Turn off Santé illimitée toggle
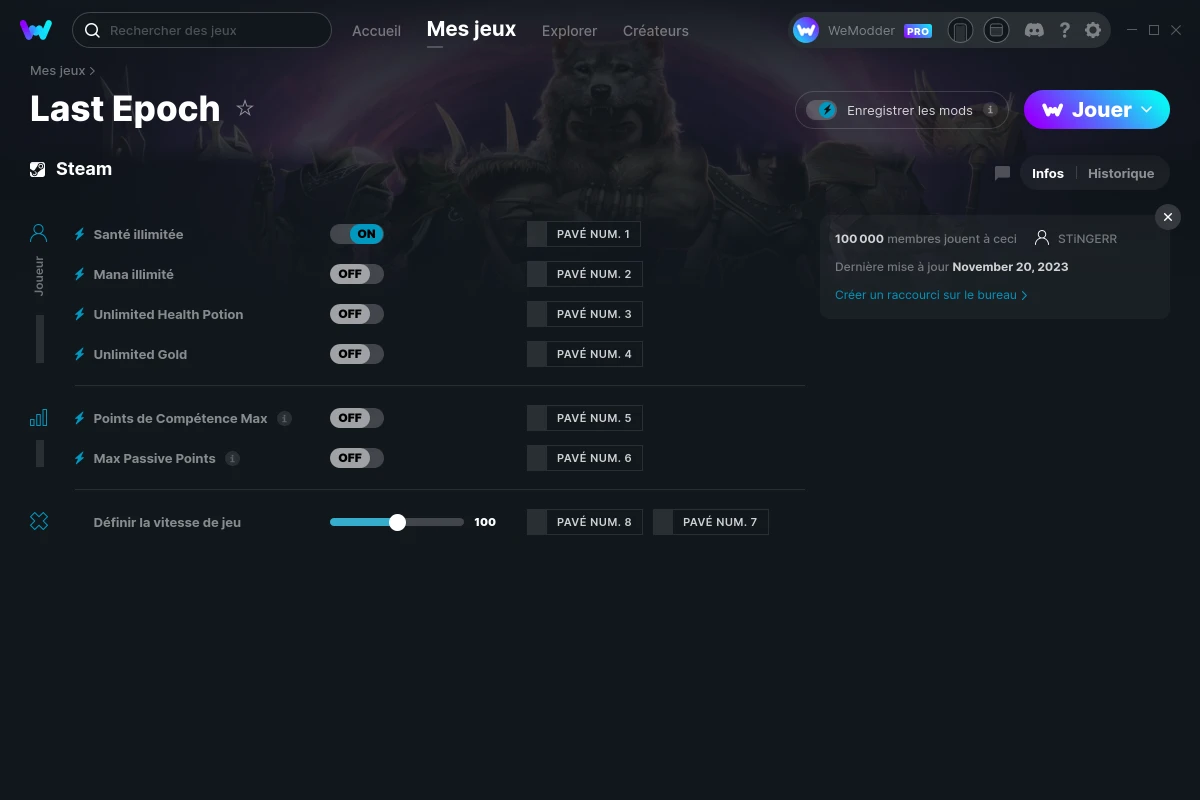The width and height of the screenshot is (1200, 800). coord(357,234)
